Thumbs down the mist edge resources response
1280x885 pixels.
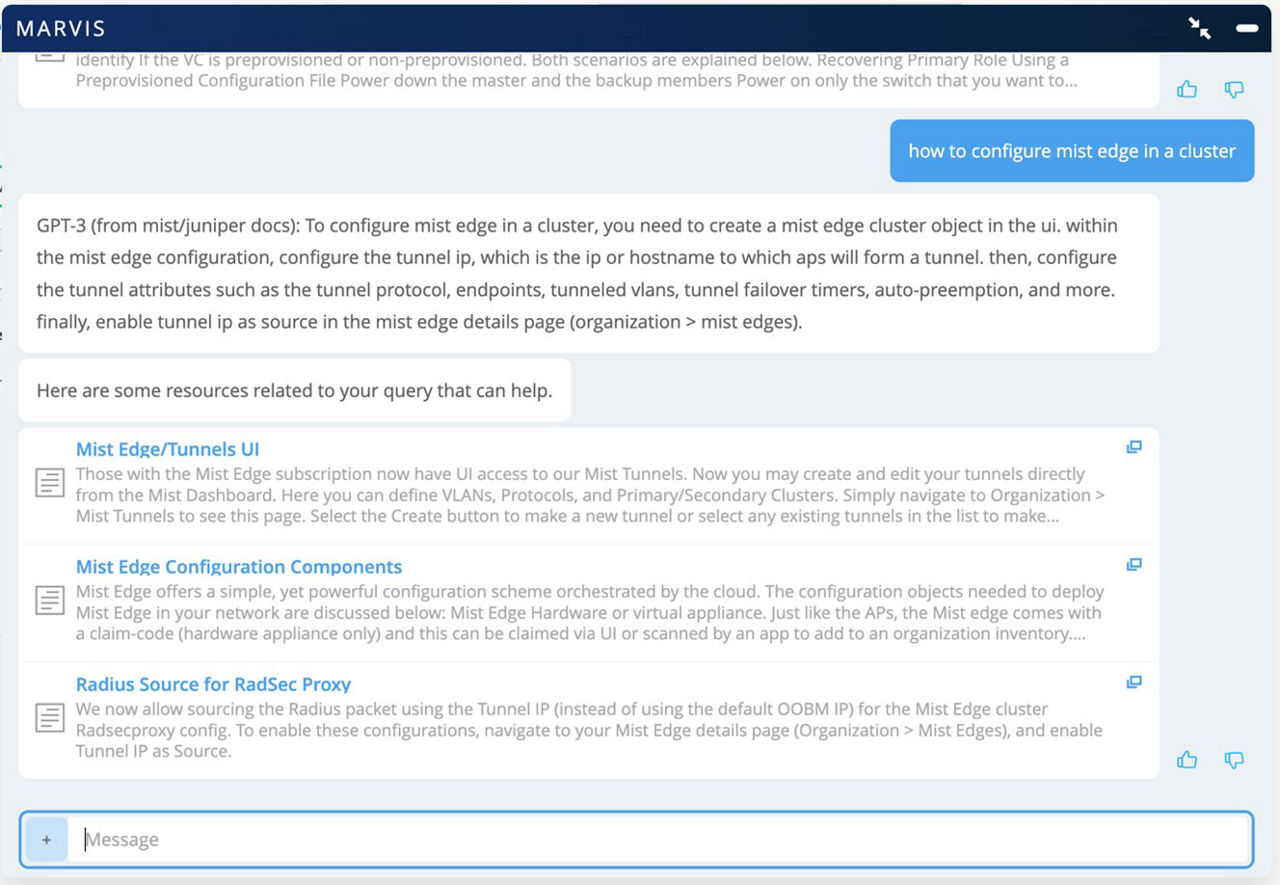click(x=1234, y=760)
